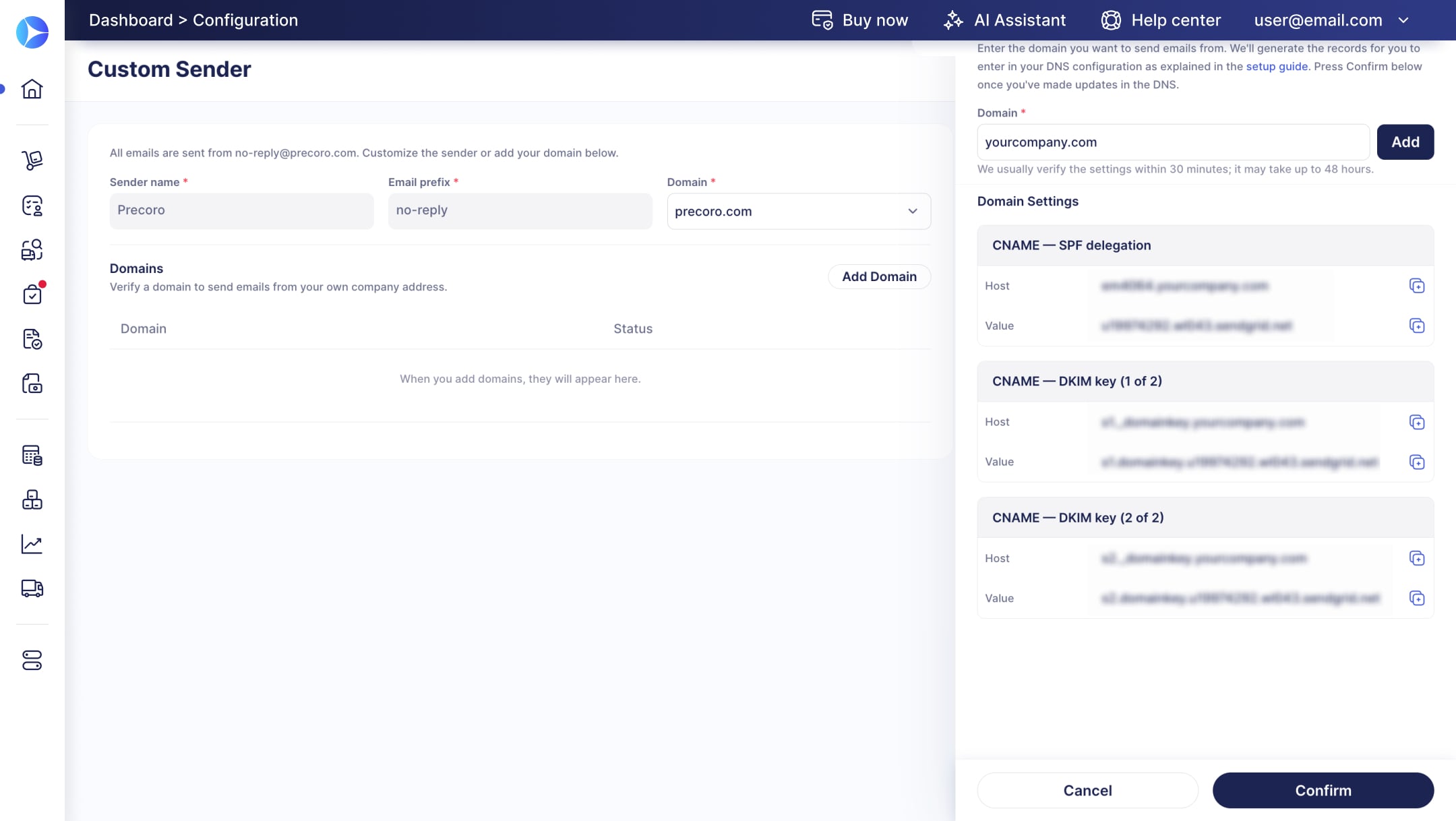Screen dimensions: 1456x821
Task: Copy the SPF delegation Host value
Action: click(1416, 286)
